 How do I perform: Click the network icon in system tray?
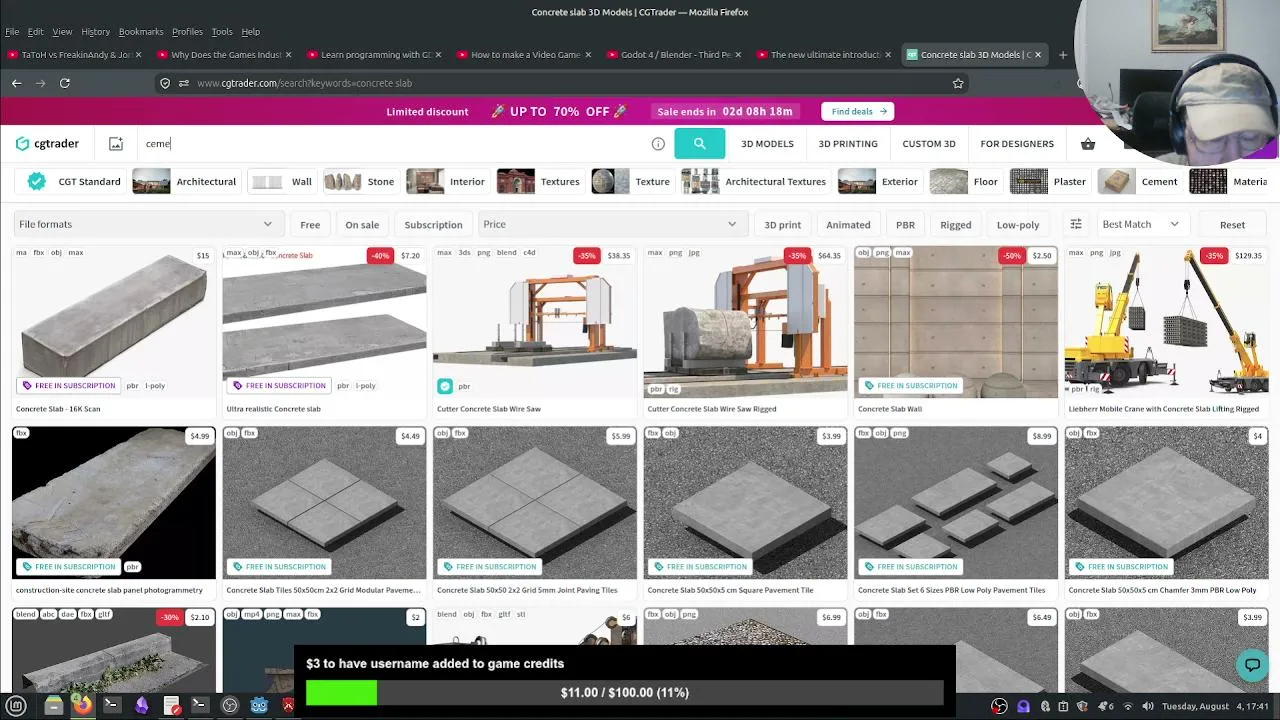[x=1128, y=706]
